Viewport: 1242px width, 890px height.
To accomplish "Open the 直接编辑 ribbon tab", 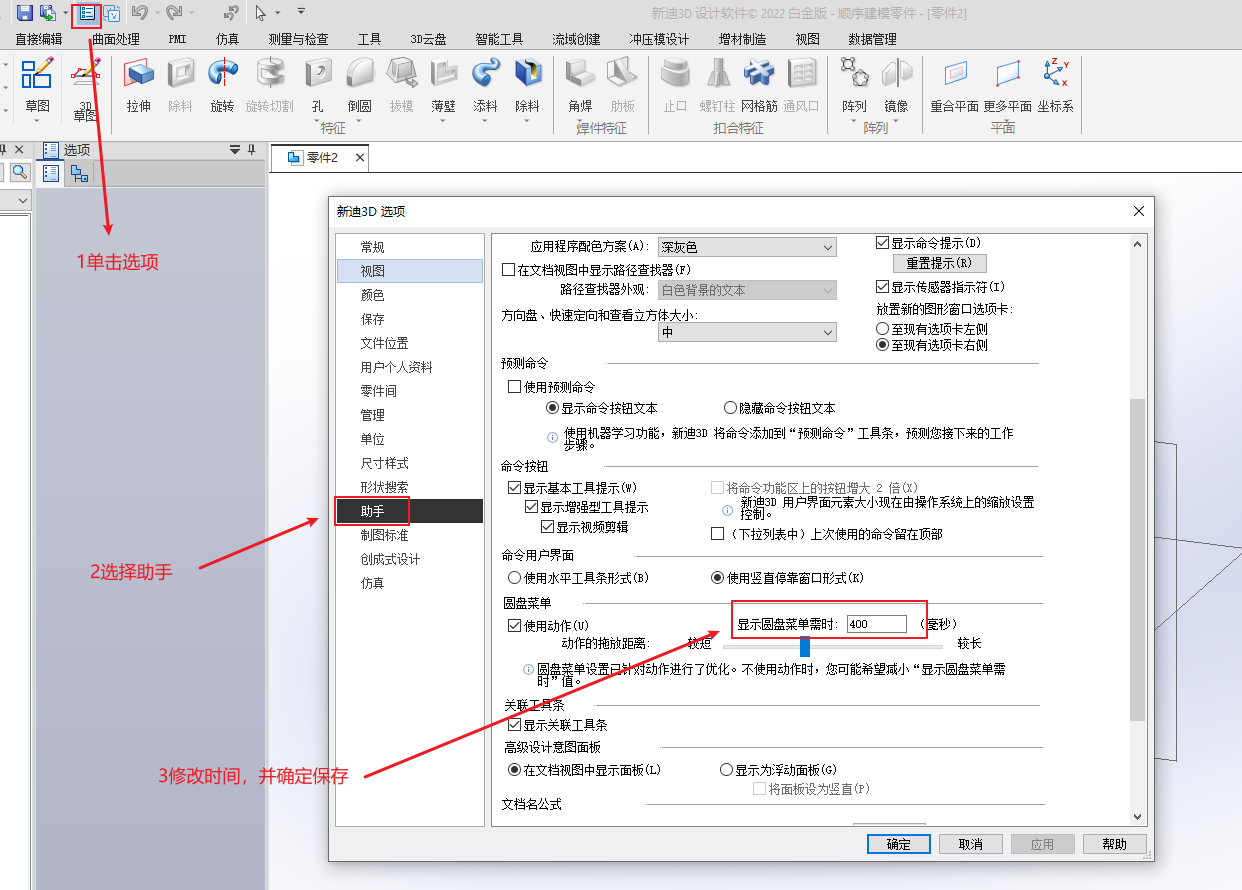I will click(39, 39).
